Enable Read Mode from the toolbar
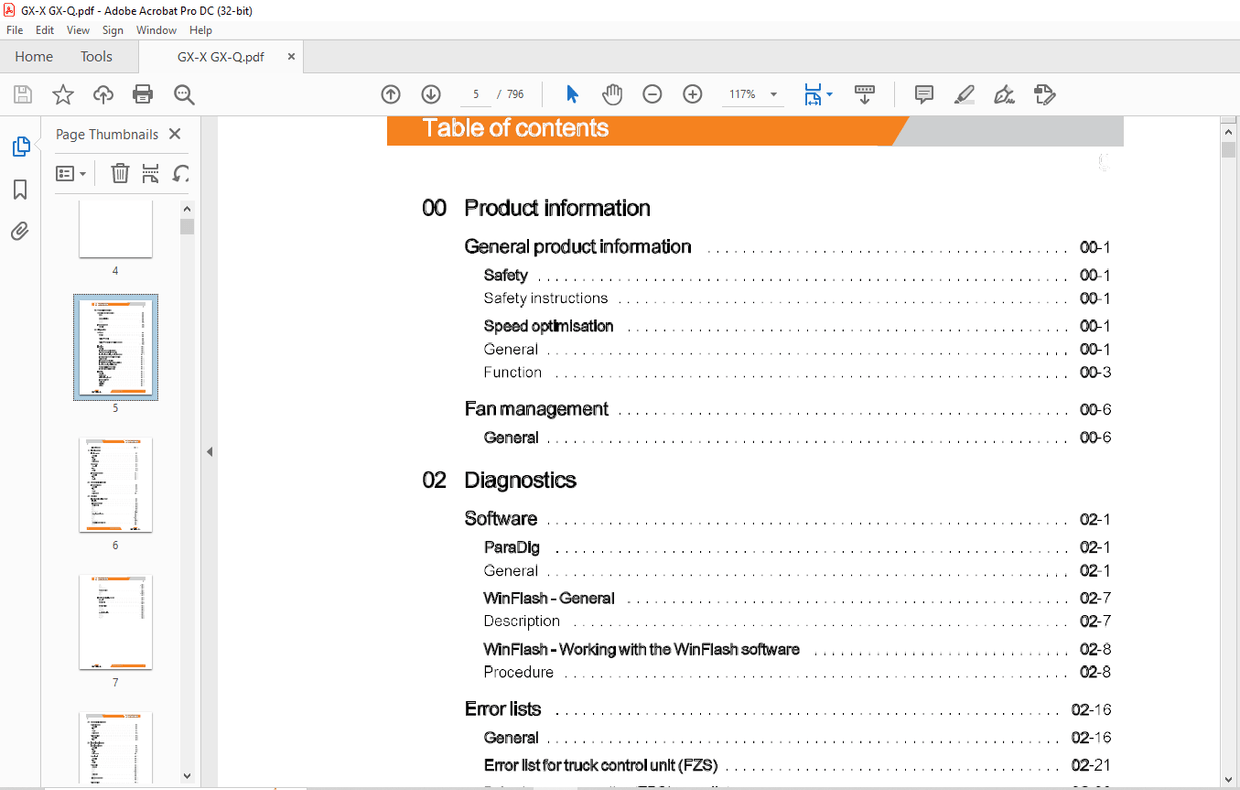This screenshot has width=1240, height=790. (864, 93)
